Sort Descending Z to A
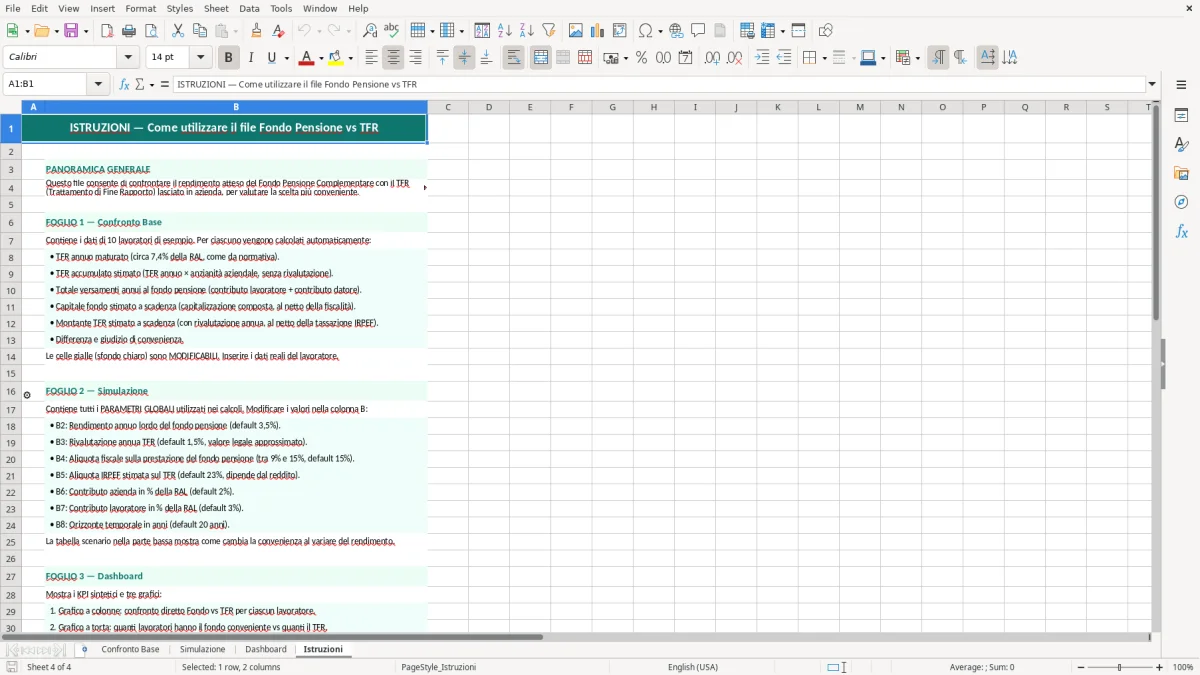The width and height of the screenshot is (1200, 675). 526,31
